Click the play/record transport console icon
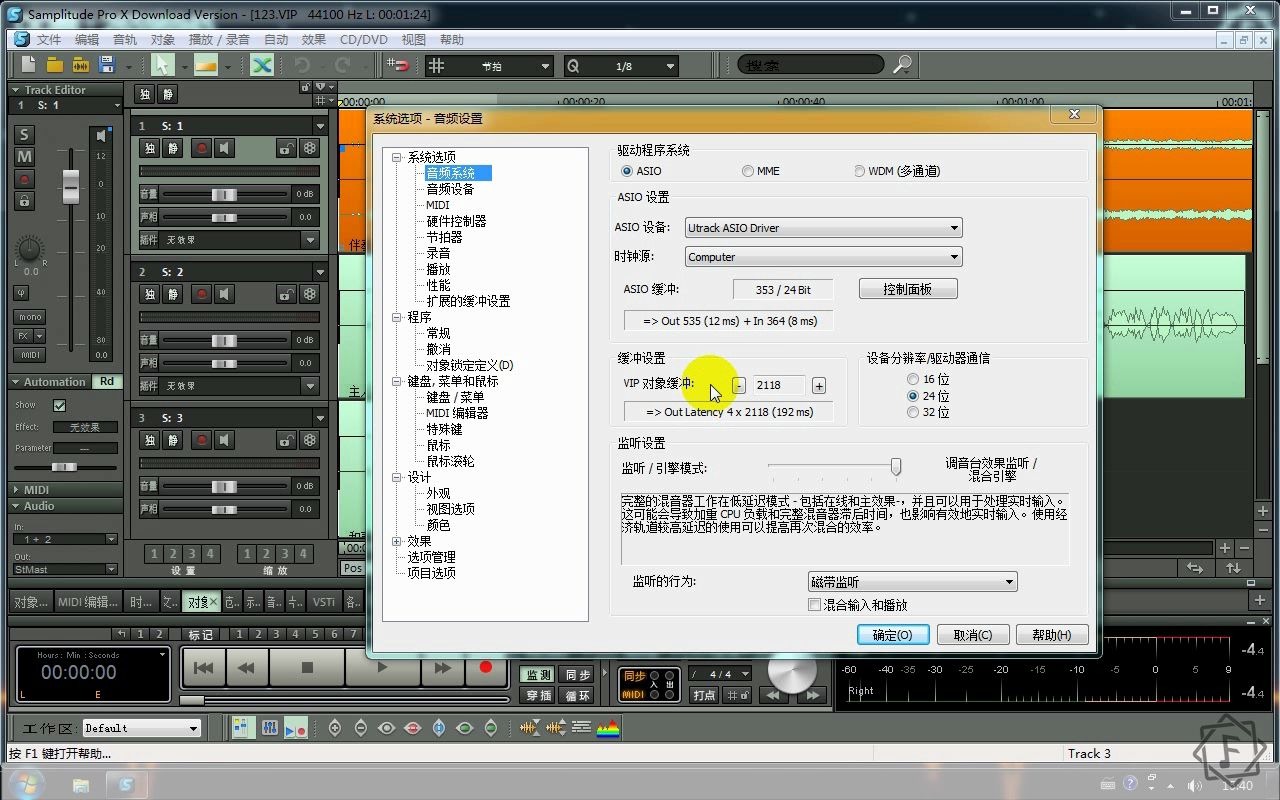 click(295, 727)
